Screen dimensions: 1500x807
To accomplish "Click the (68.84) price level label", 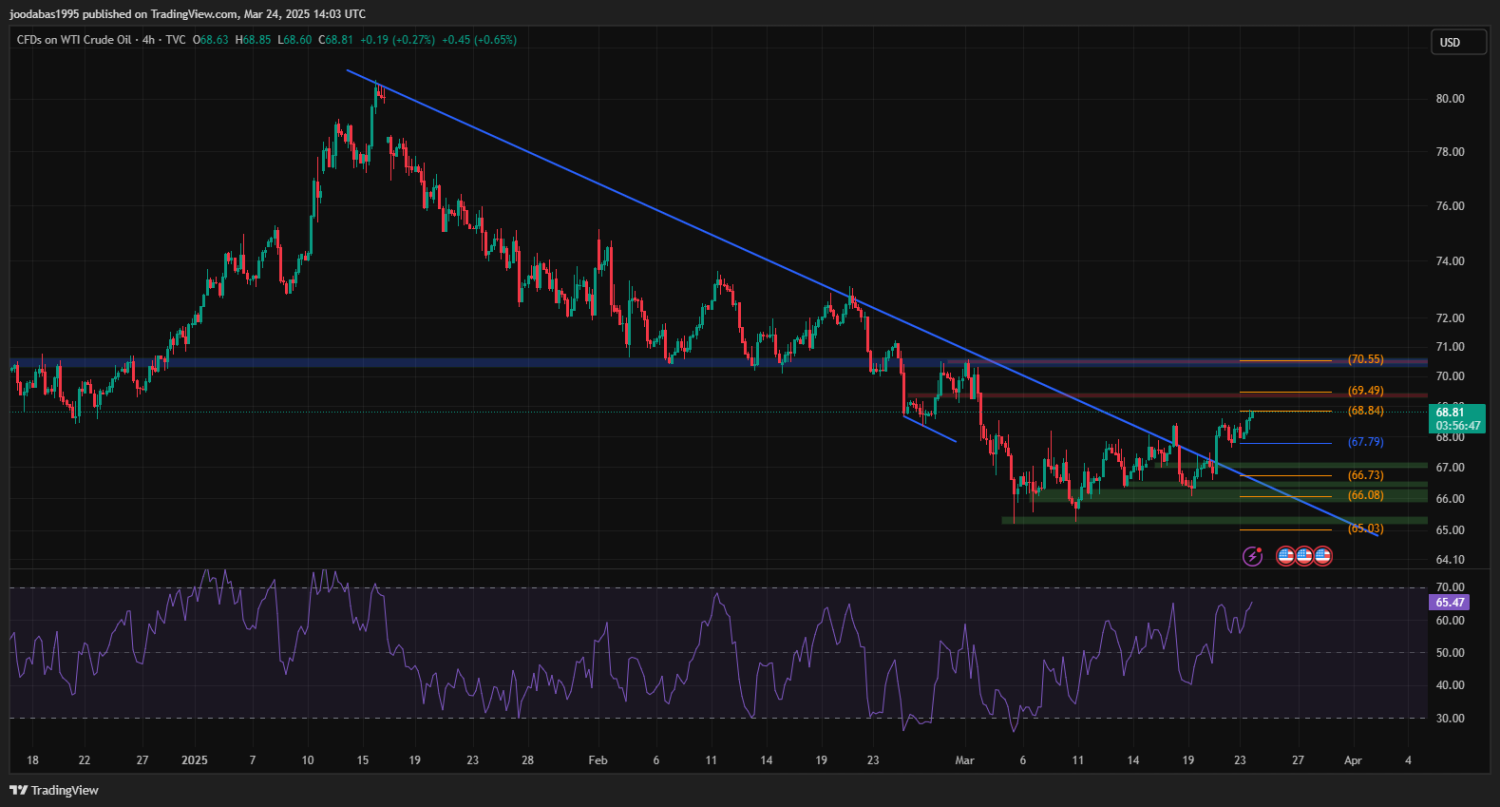I will pyautogui.click(x=1365, y=411).
